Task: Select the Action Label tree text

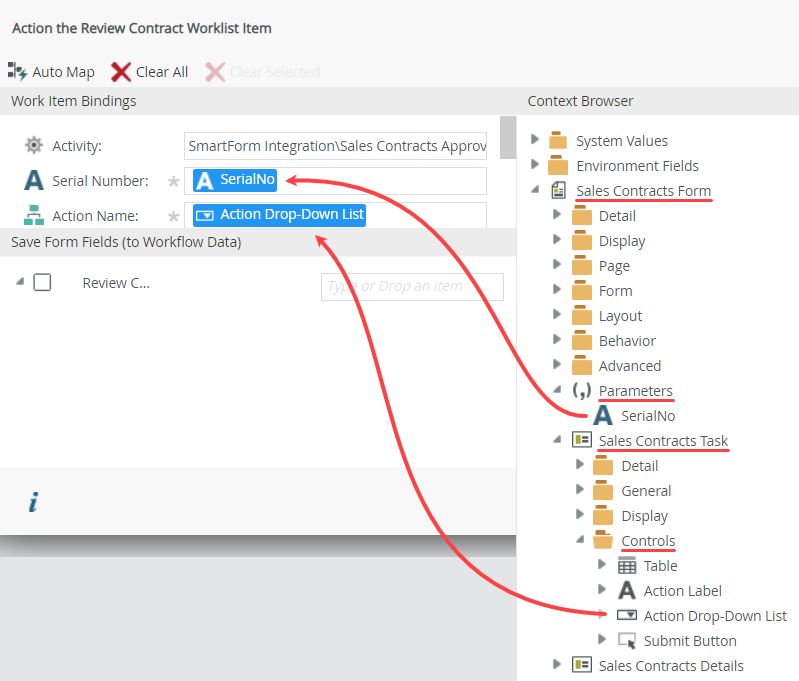Action: [x=682, y=591]
